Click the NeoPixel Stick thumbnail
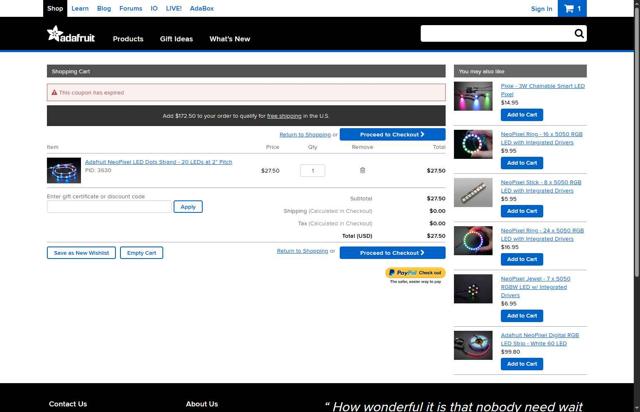This screenshot has height=412, width=640. click(473, 192)
